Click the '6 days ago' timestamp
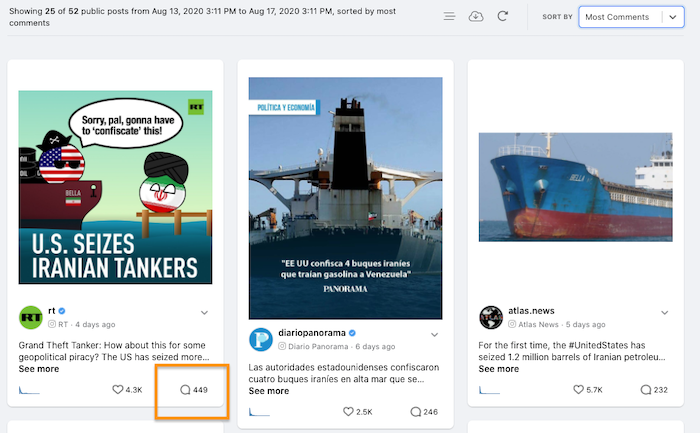The width and height of the screenshot is (700, 433). coord(375,346)
